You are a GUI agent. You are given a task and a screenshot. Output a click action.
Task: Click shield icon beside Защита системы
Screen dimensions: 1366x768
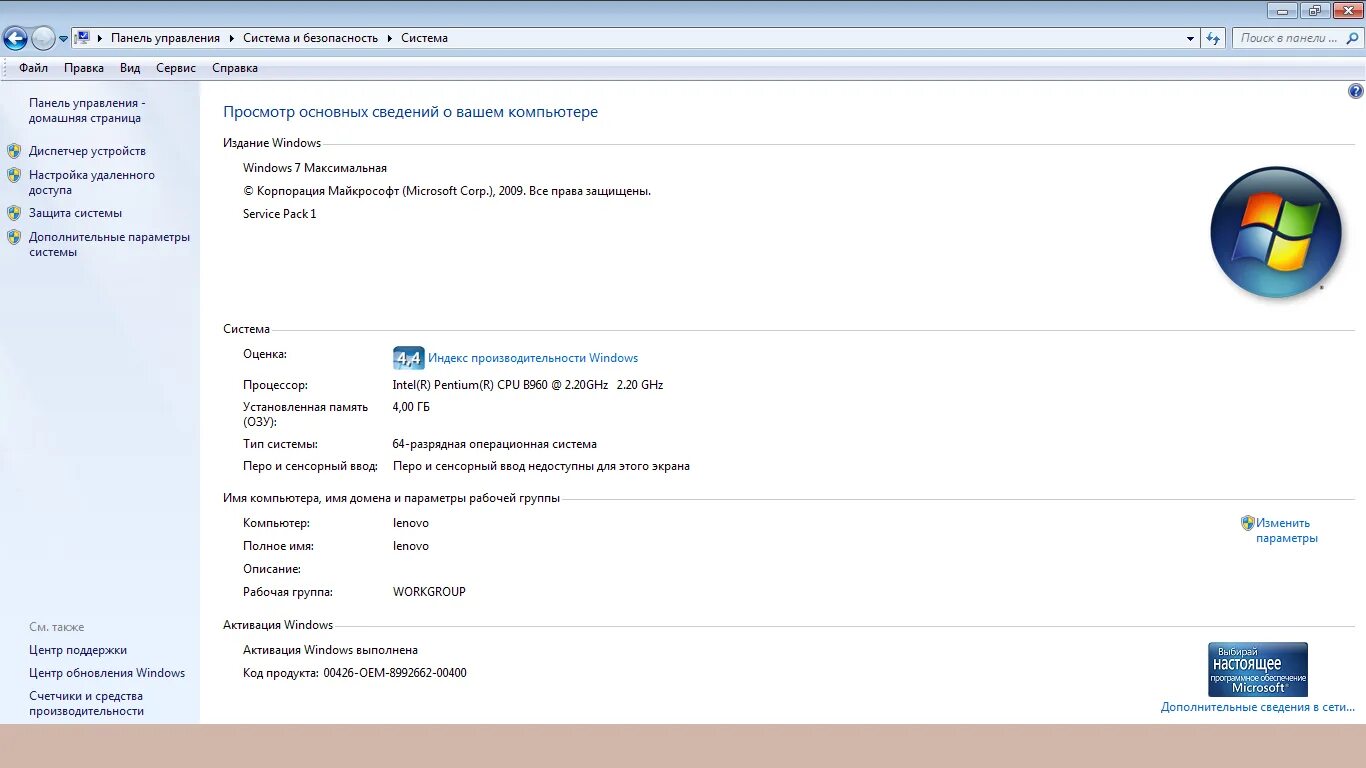tap(14, 213)
